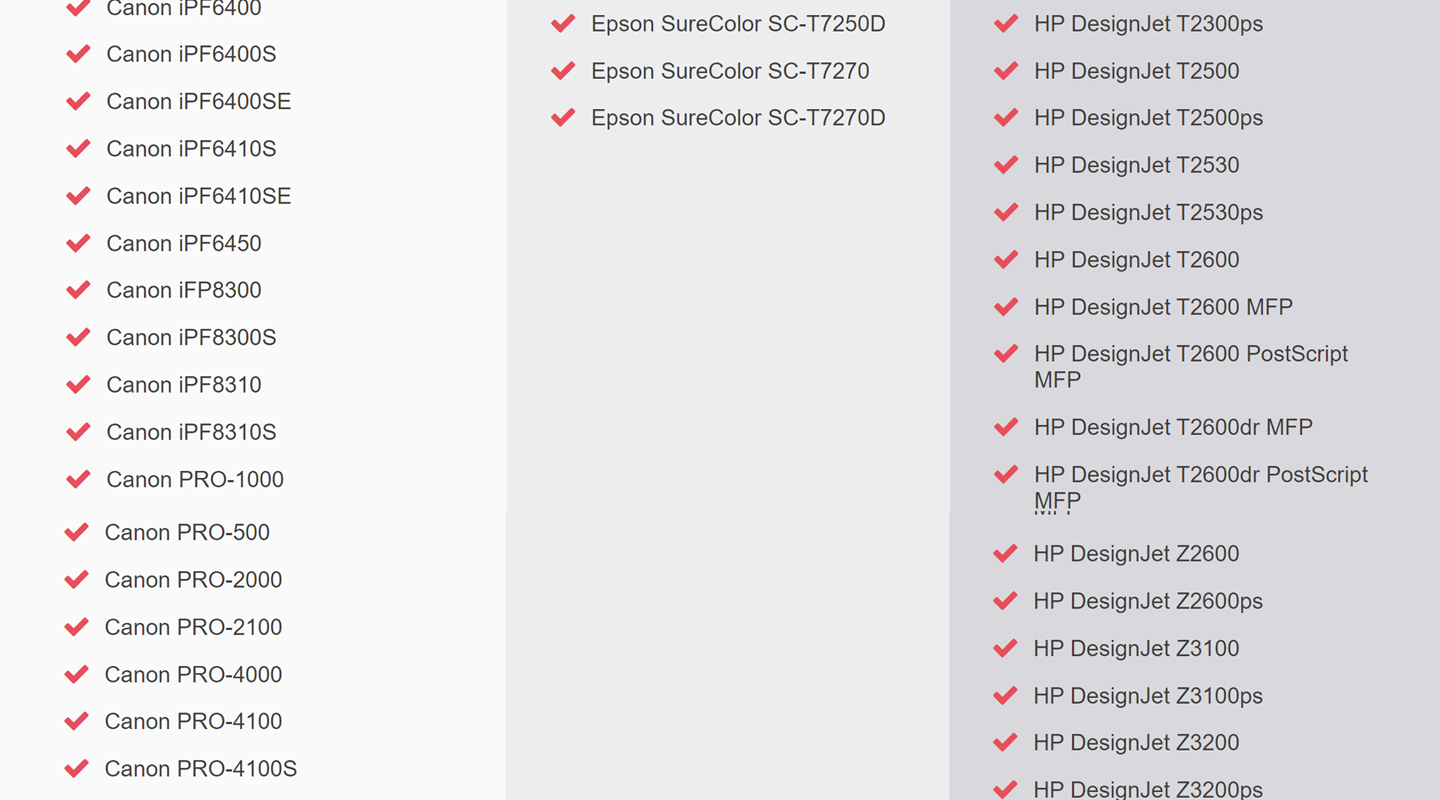This screenshot has width=1440, height=800.
Task: Click the Canon iFP8300 list item
Action: (x=184, y=290)
